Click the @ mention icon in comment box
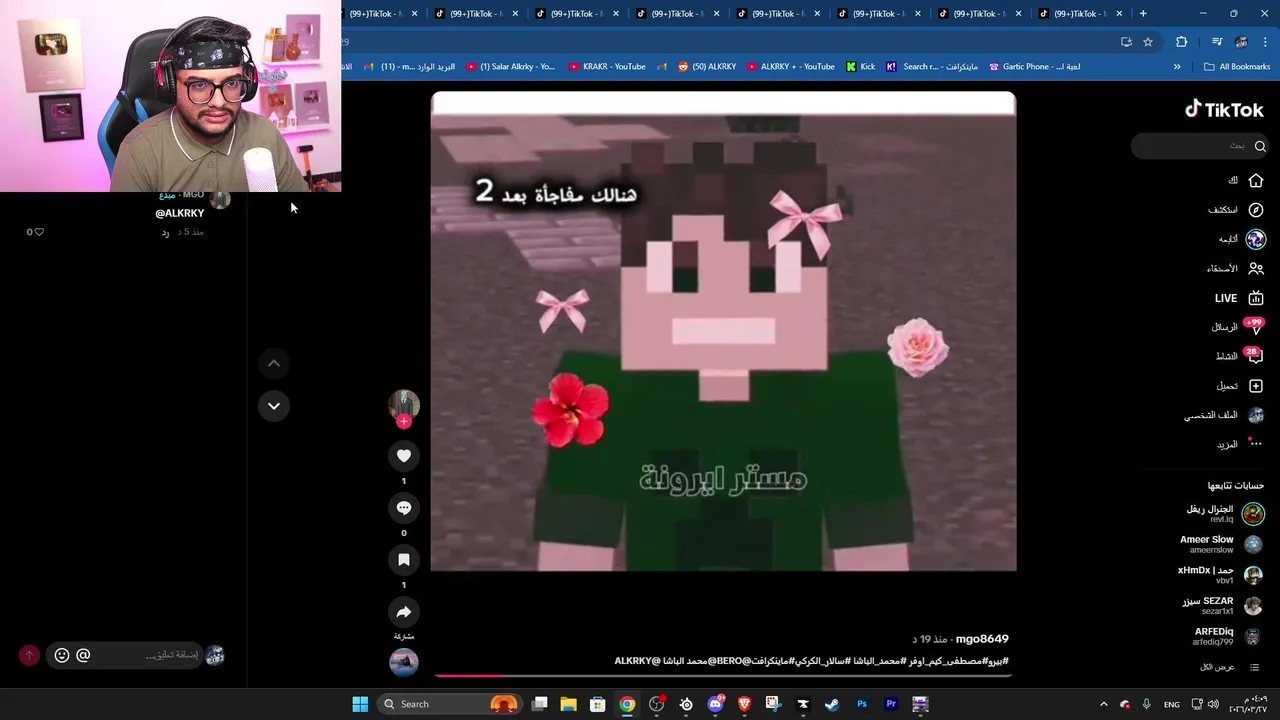Viewport: 1280px width, 720px height. tap(83, 655)
